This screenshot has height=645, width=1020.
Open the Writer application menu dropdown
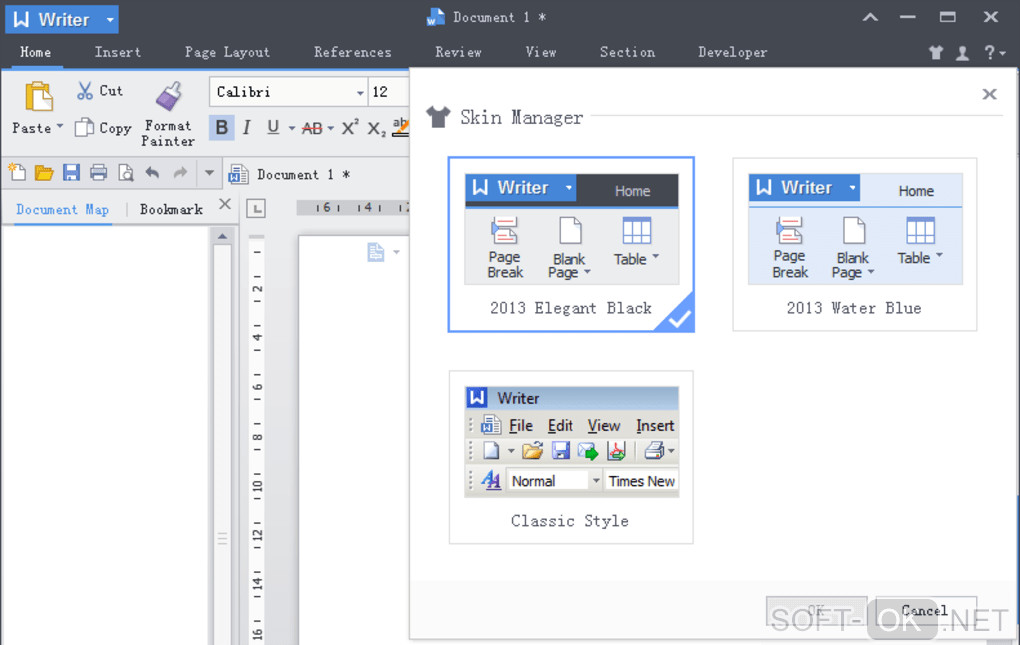tap(110, 20)
